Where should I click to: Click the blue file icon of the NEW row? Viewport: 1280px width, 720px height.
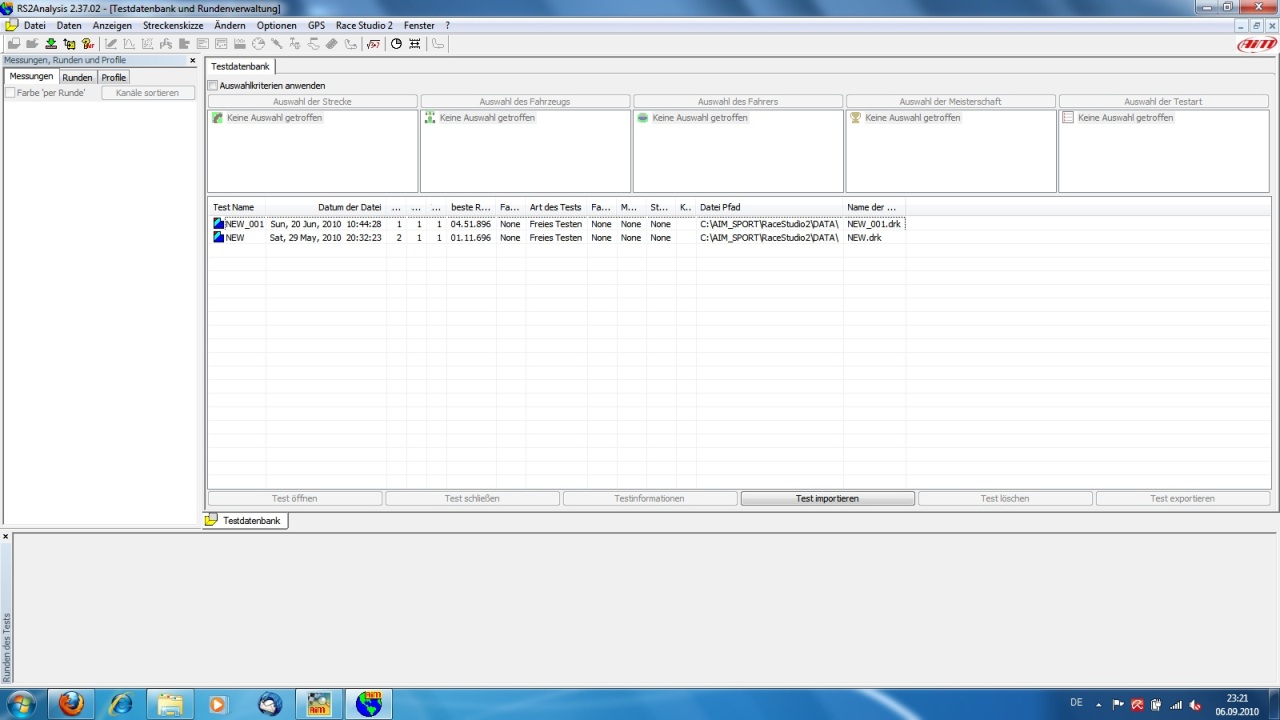[218, 238]
